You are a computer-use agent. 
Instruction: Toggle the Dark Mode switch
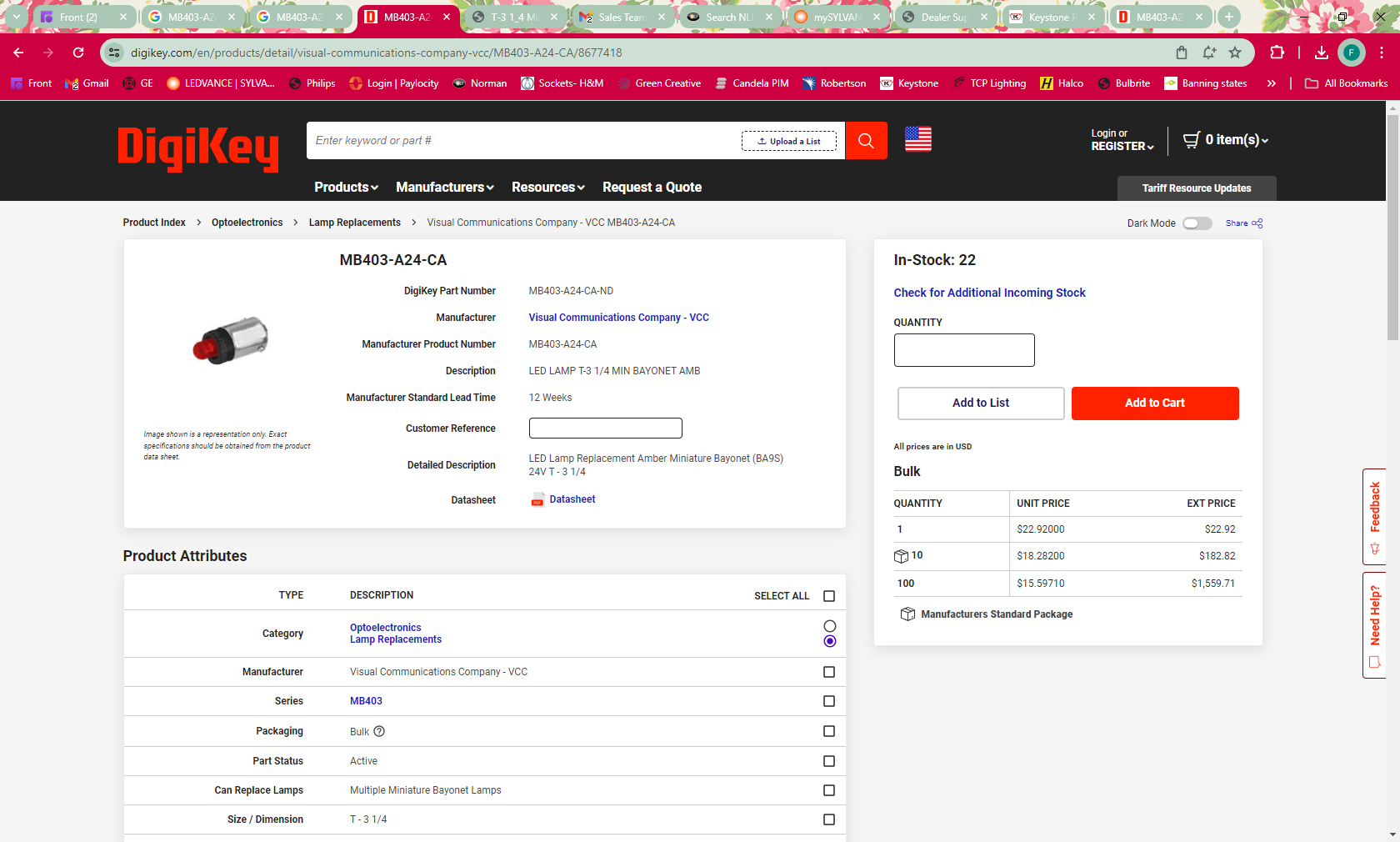[x=1197, y=223]
